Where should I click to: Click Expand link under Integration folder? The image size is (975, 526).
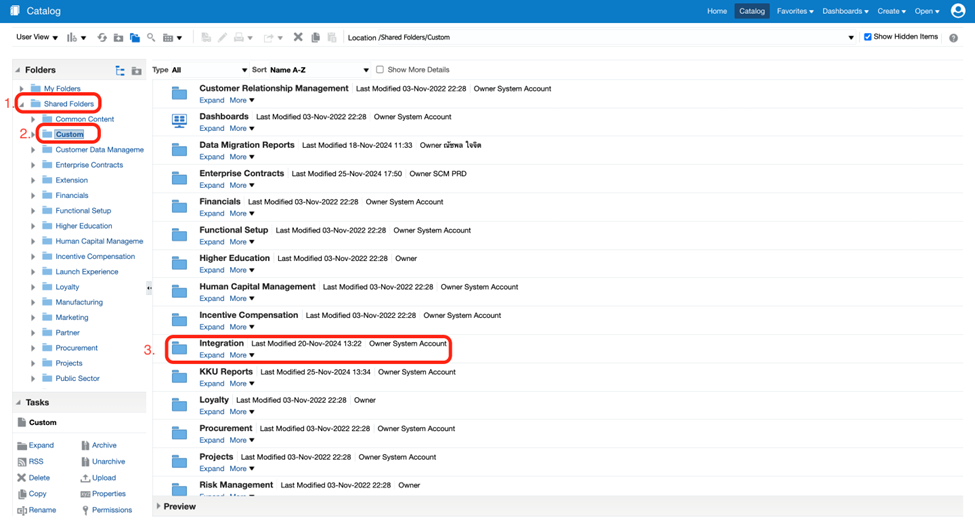coord(211,355)
